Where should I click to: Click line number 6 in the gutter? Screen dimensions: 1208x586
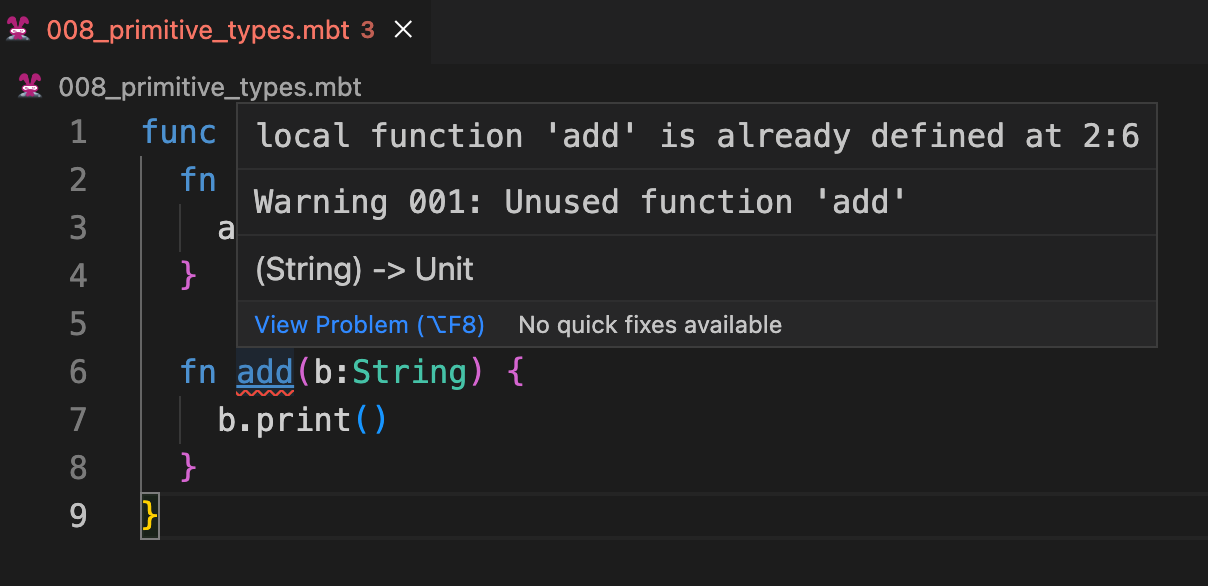pyautogui.click(x=78, y=373)
